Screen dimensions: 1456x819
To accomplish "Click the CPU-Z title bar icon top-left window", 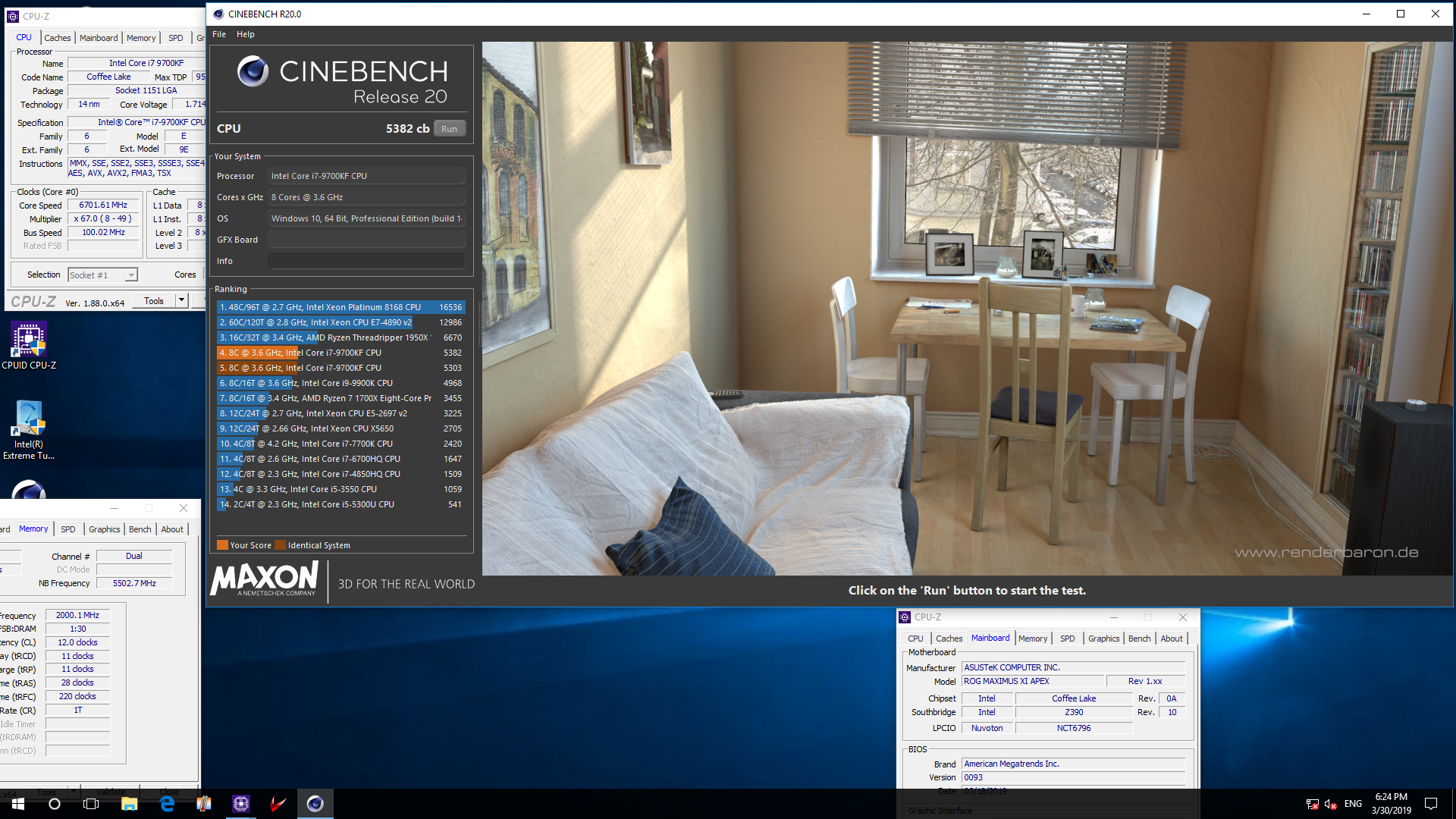I will point(12,16).
